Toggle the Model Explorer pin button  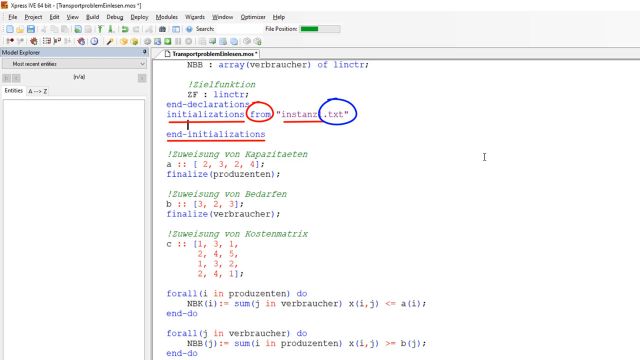click(144, 52)
